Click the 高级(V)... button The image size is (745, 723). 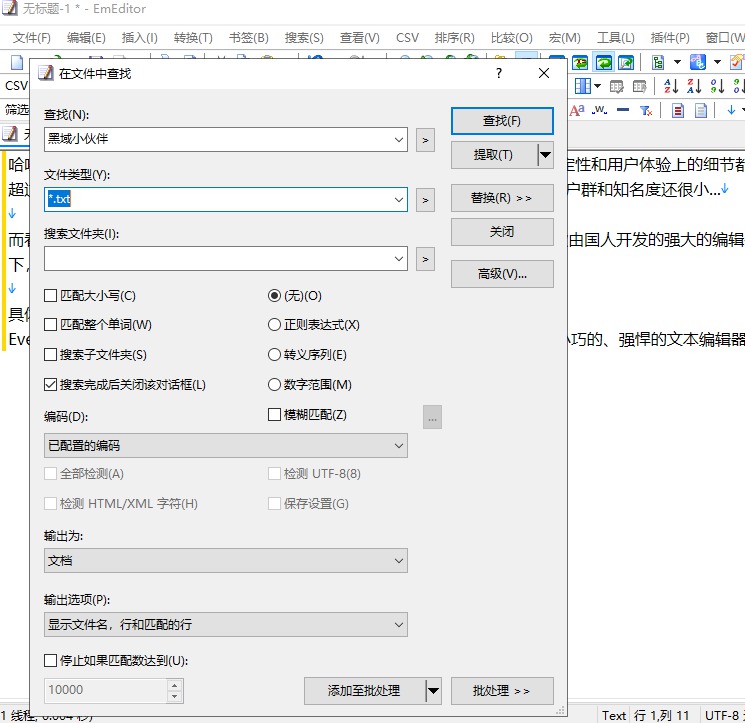[x=502, y=274]
